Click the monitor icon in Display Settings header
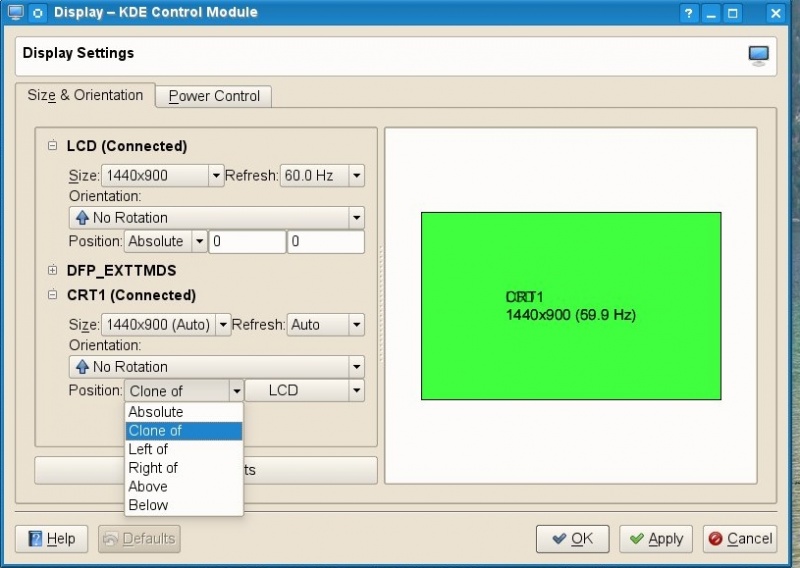 pos(759,55)
